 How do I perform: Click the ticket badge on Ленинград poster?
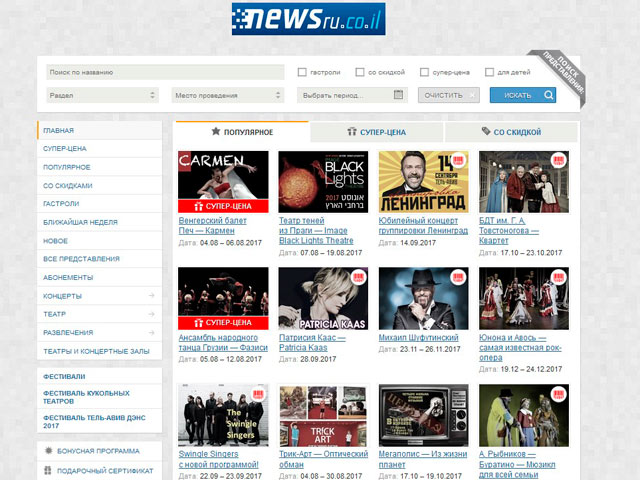coord(458,160)
